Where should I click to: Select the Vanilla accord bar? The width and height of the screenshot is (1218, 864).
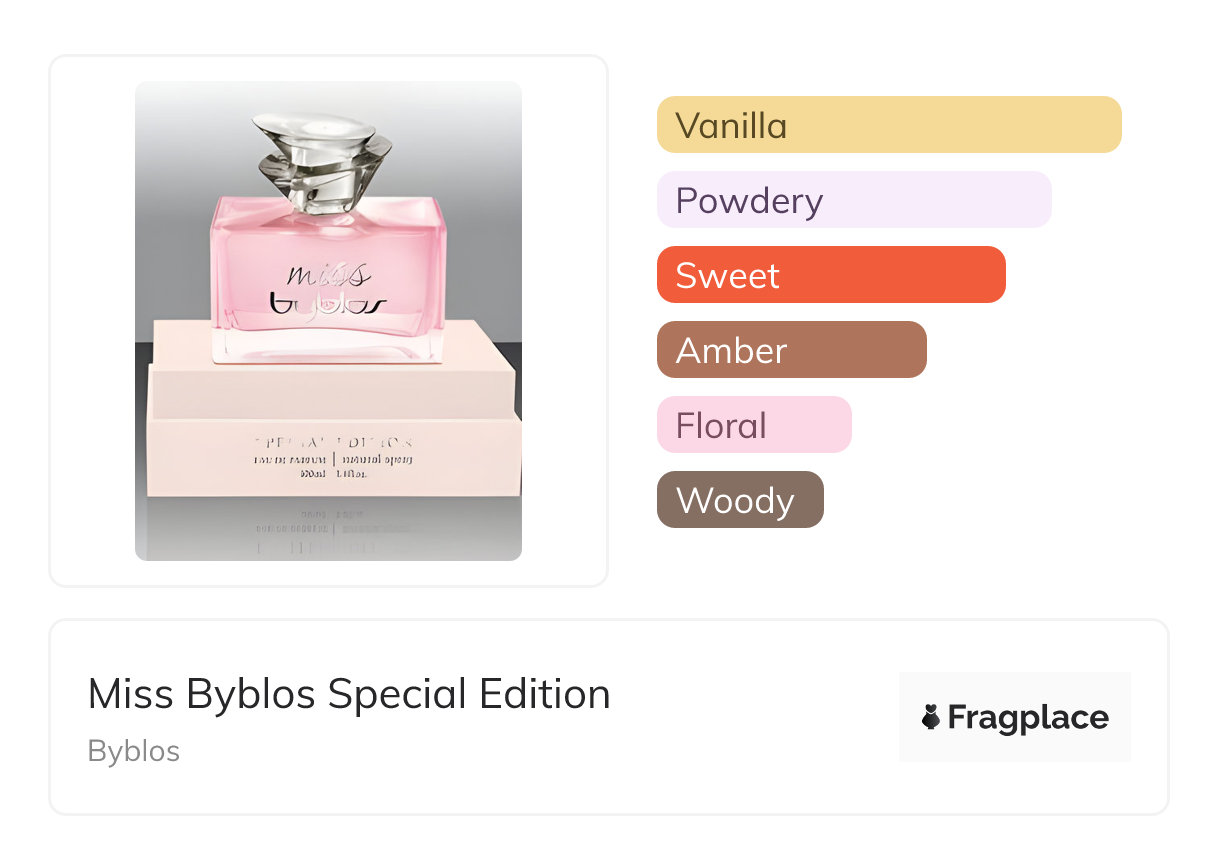tap(888, 125)
